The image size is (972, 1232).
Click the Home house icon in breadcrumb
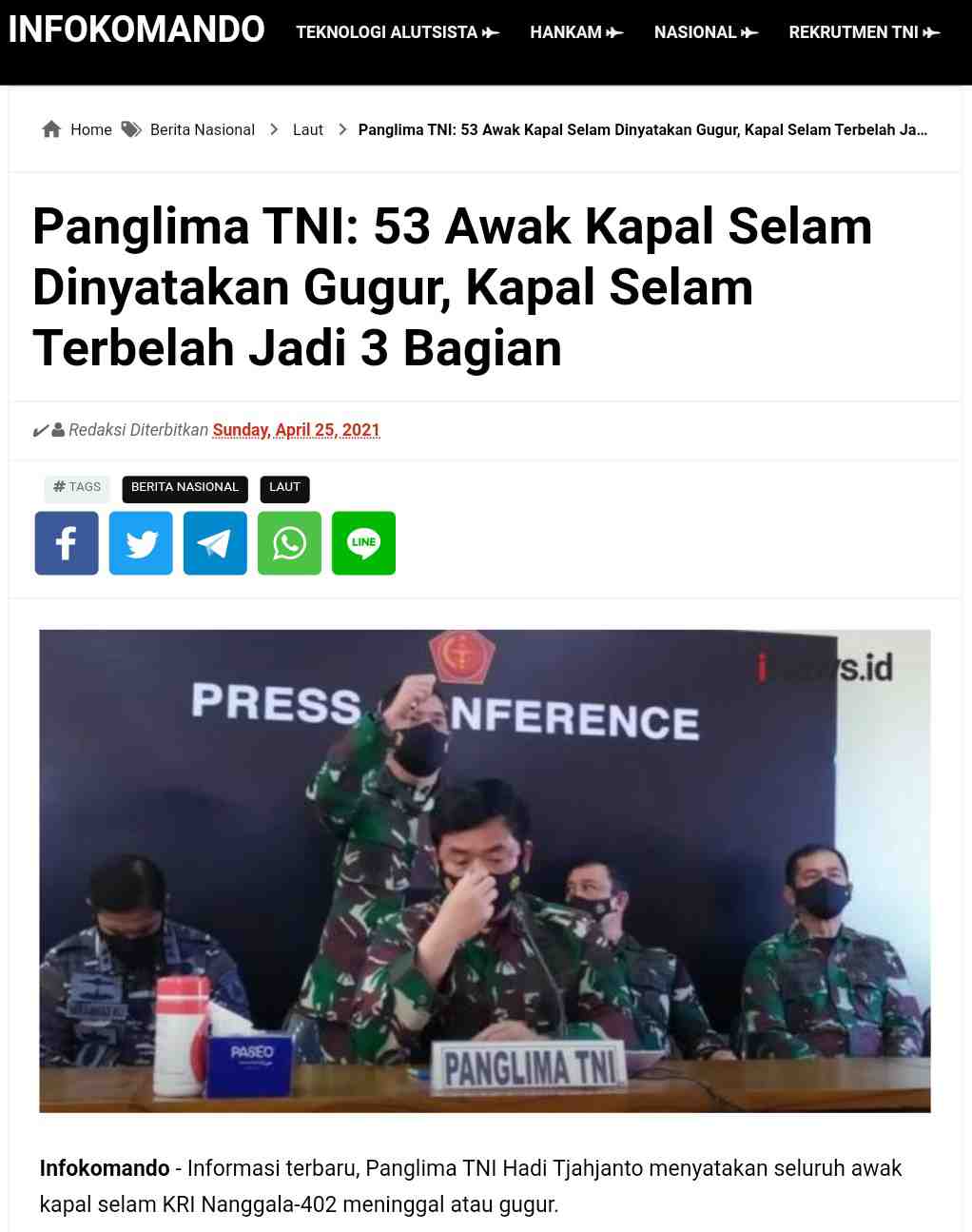[52, 129]
